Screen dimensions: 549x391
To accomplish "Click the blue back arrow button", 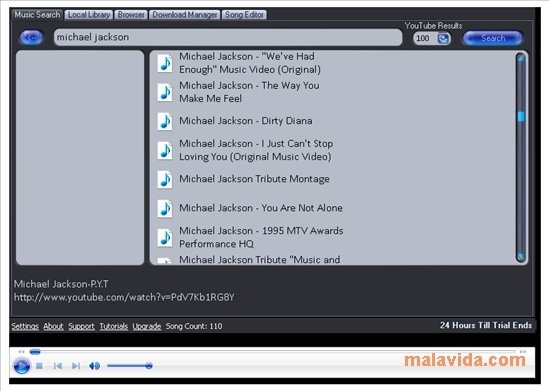I will pyautogui.click(x=32, y=37).
